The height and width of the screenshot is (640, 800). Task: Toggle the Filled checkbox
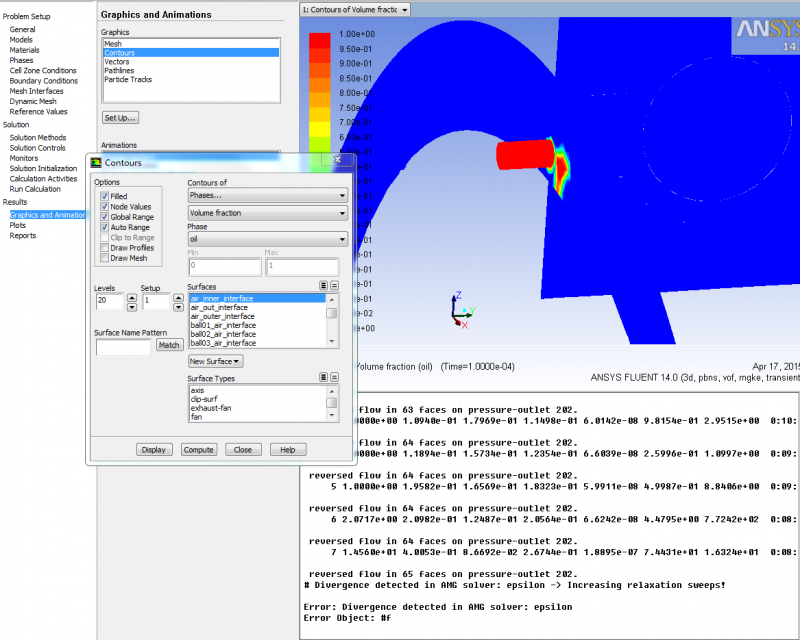(105, 196)
